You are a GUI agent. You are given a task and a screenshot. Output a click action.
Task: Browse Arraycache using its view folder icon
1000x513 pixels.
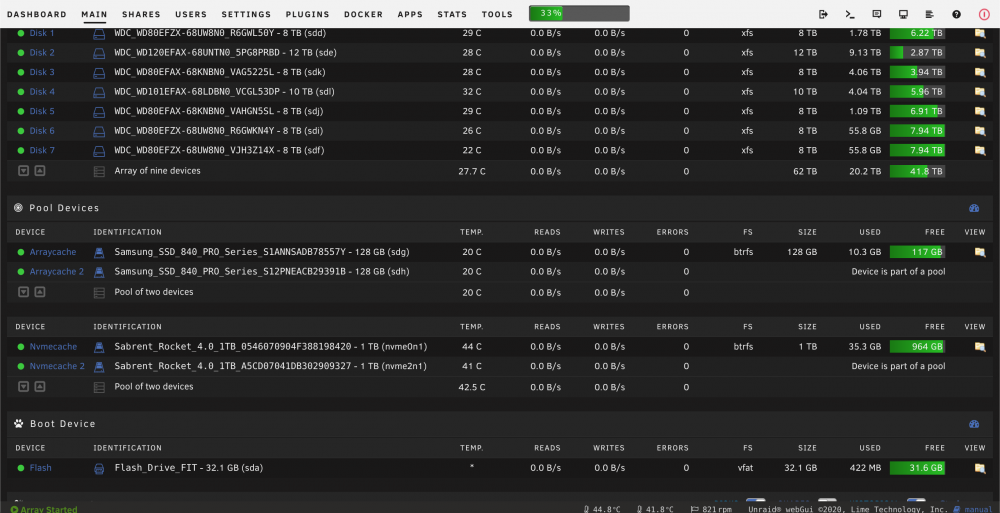[x=980, y=252]
